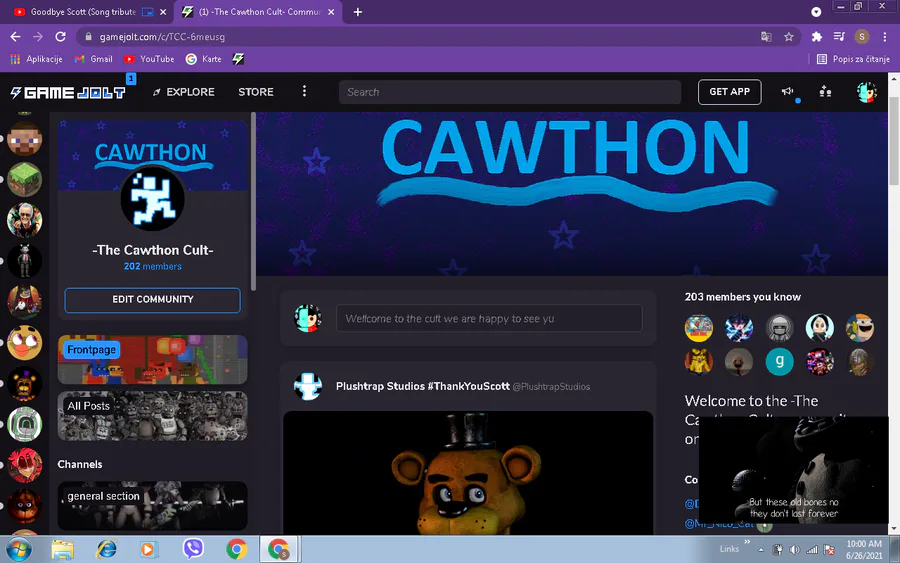Click the GET APP button
This screenshot has height=563, width=900.
click(730, 92)
